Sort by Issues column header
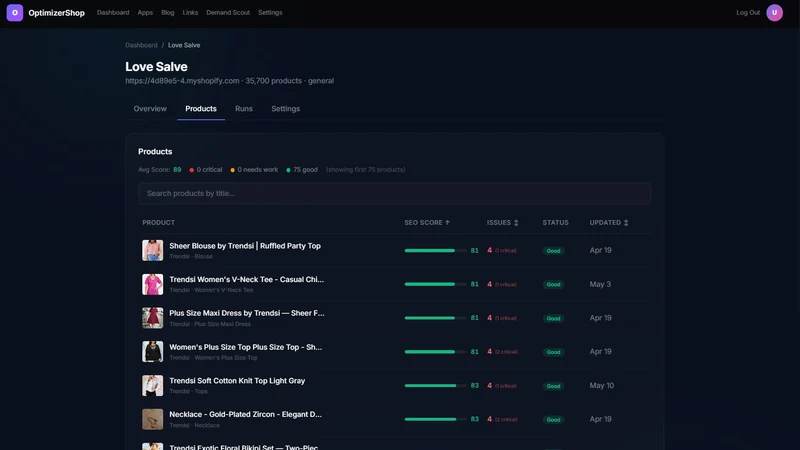800x450 pixels. click(x=502, y=222)
